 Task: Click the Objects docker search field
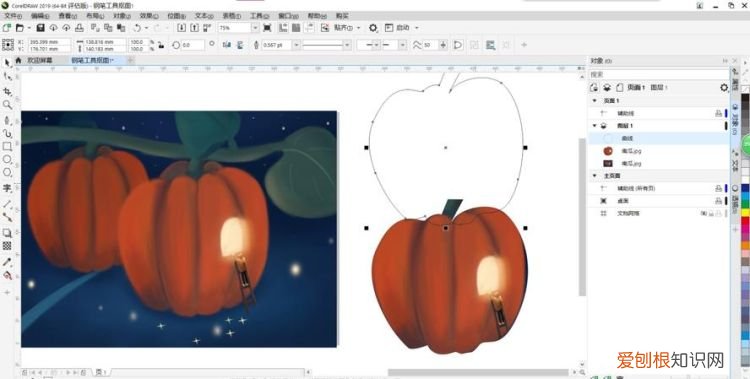tap(658, 75)
